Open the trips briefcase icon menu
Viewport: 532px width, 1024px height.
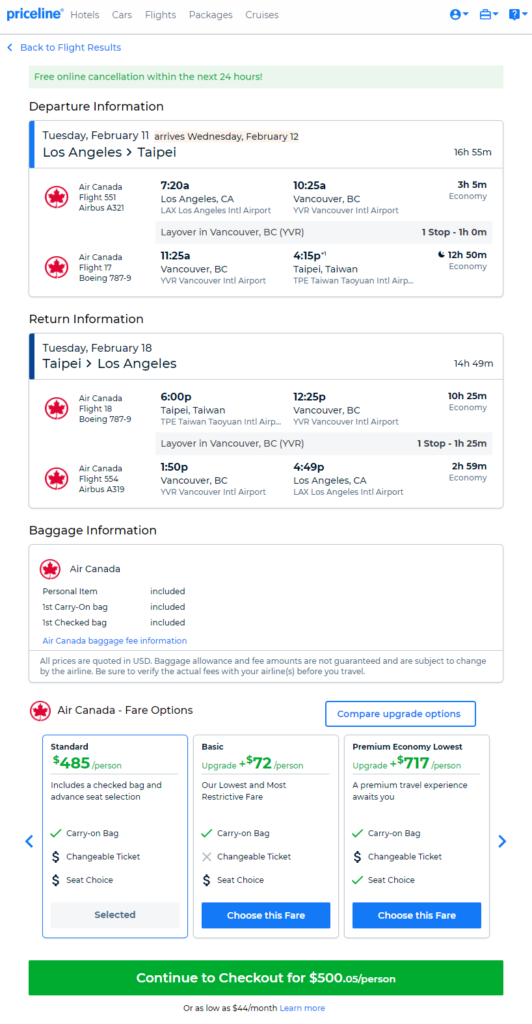489,14
